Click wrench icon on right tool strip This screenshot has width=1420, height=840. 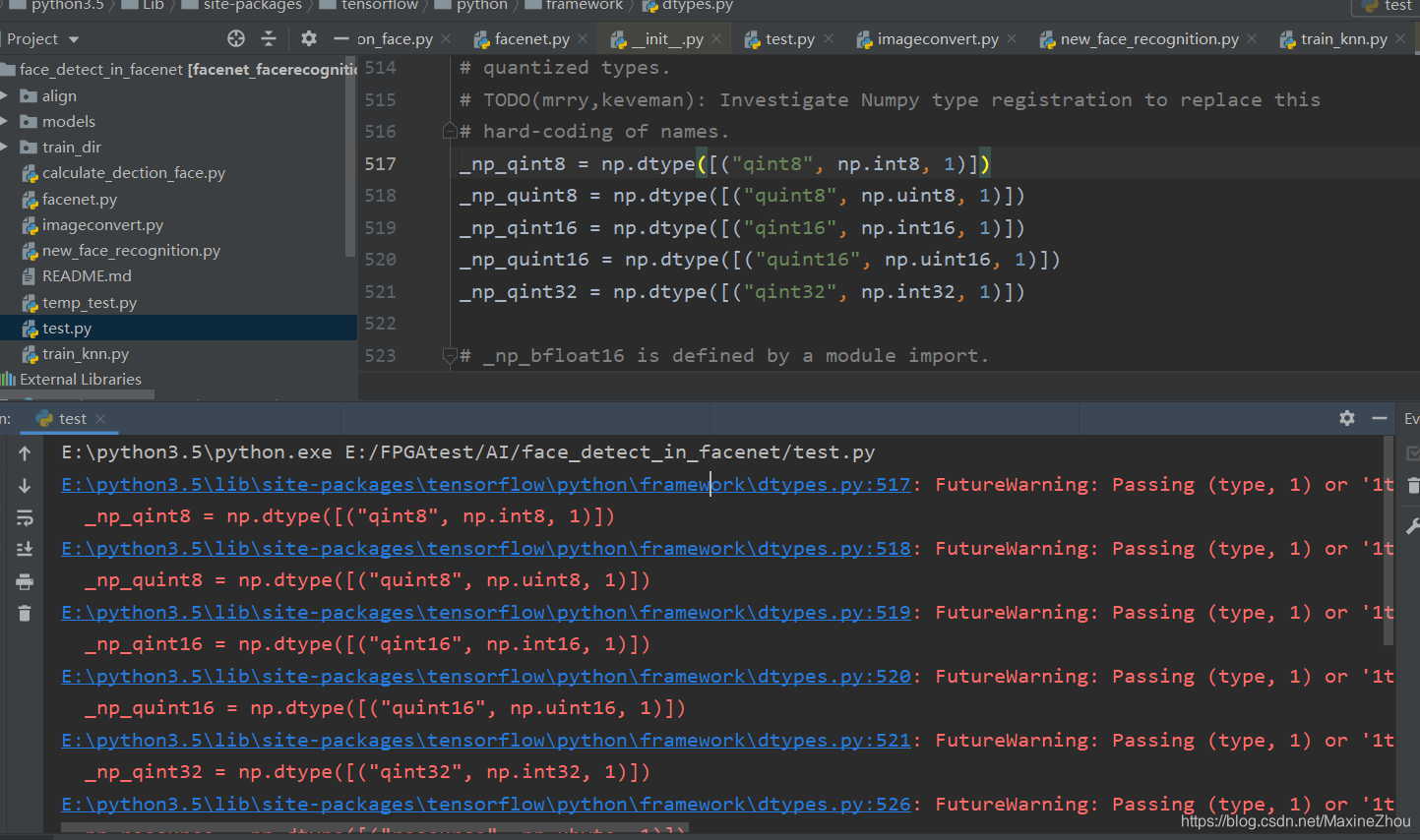click(1412, 526)
